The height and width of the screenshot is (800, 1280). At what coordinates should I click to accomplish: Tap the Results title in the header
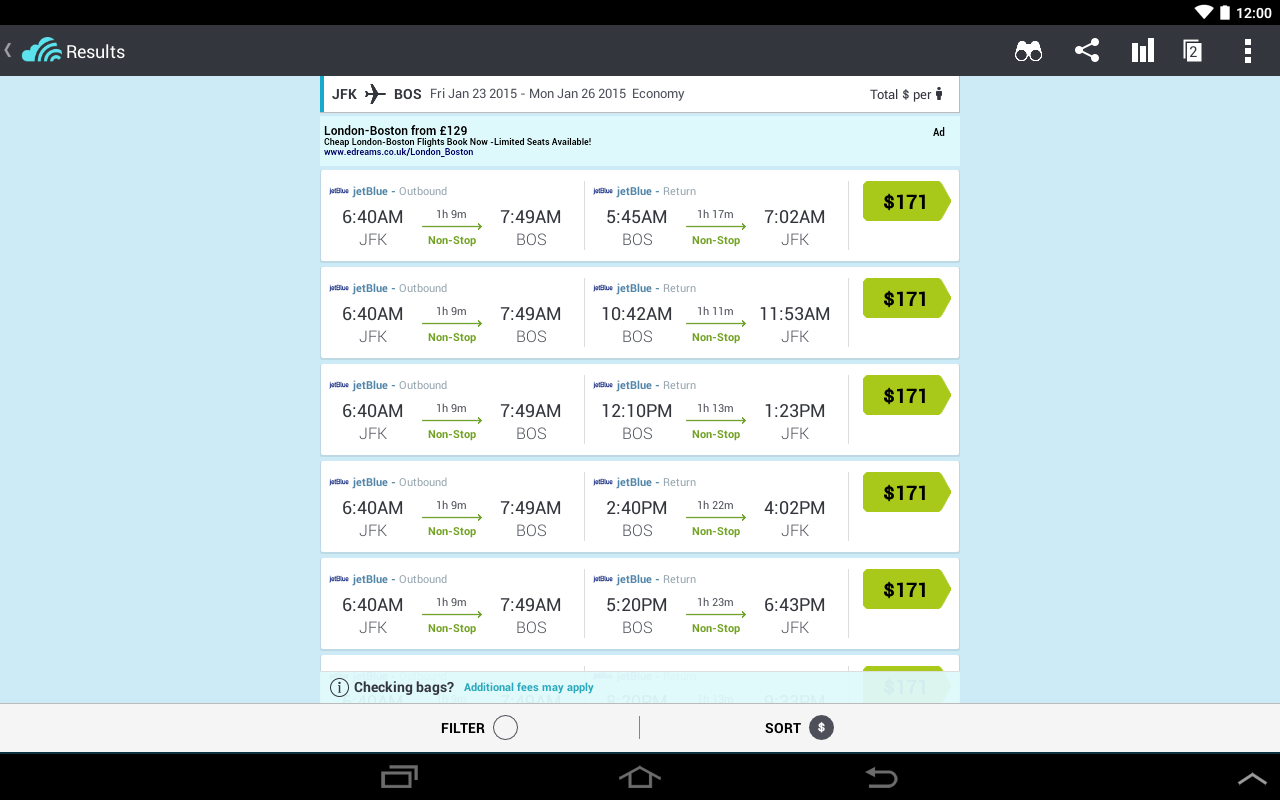pos(96,51)
